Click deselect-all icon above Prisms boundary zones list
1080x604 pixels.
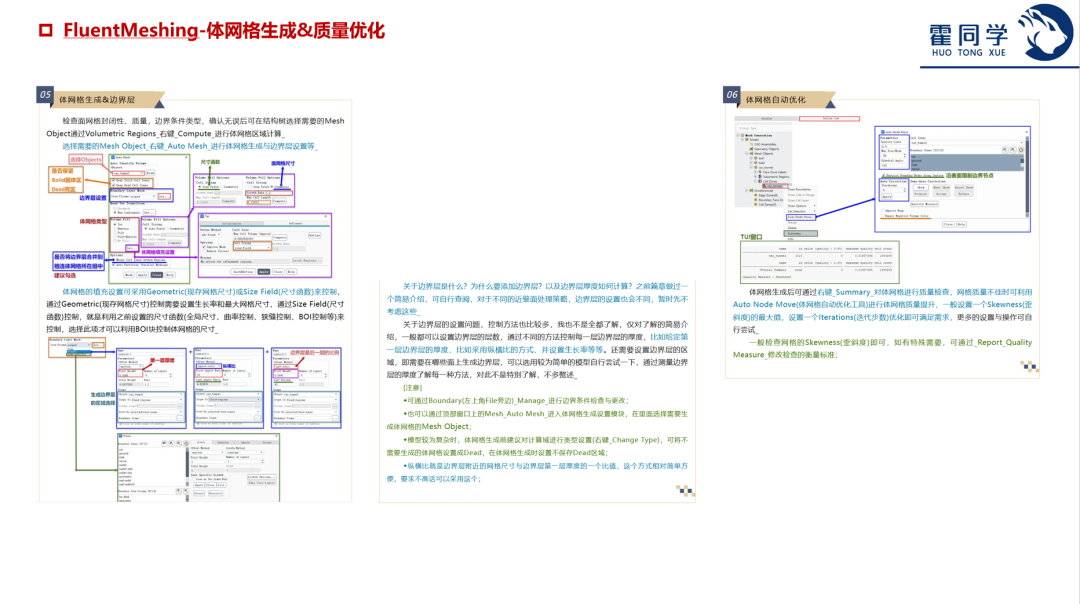tap(179, 444)
